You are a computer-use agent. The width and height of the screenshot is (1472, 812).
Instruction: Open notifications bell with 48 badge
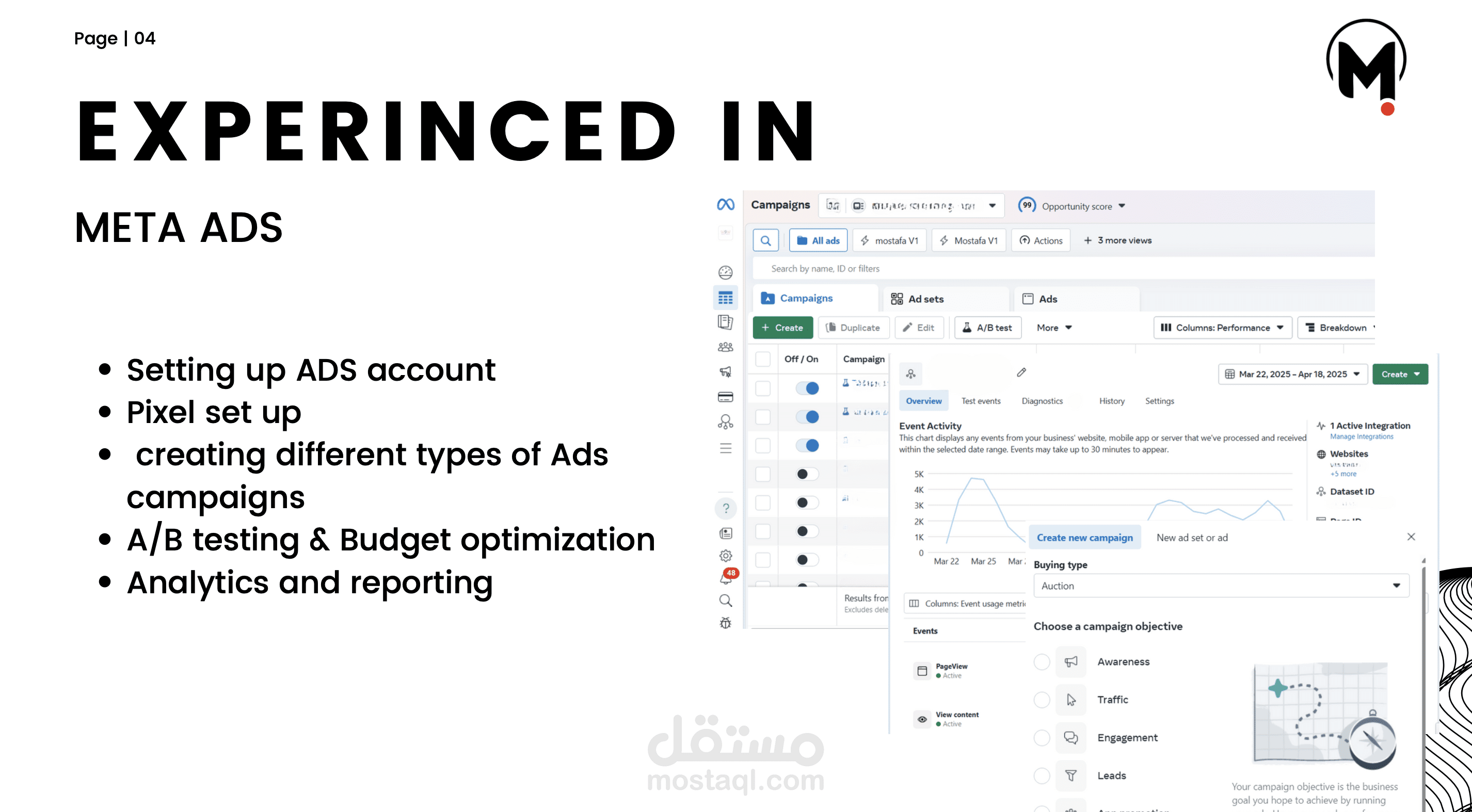tap(727, 577)
